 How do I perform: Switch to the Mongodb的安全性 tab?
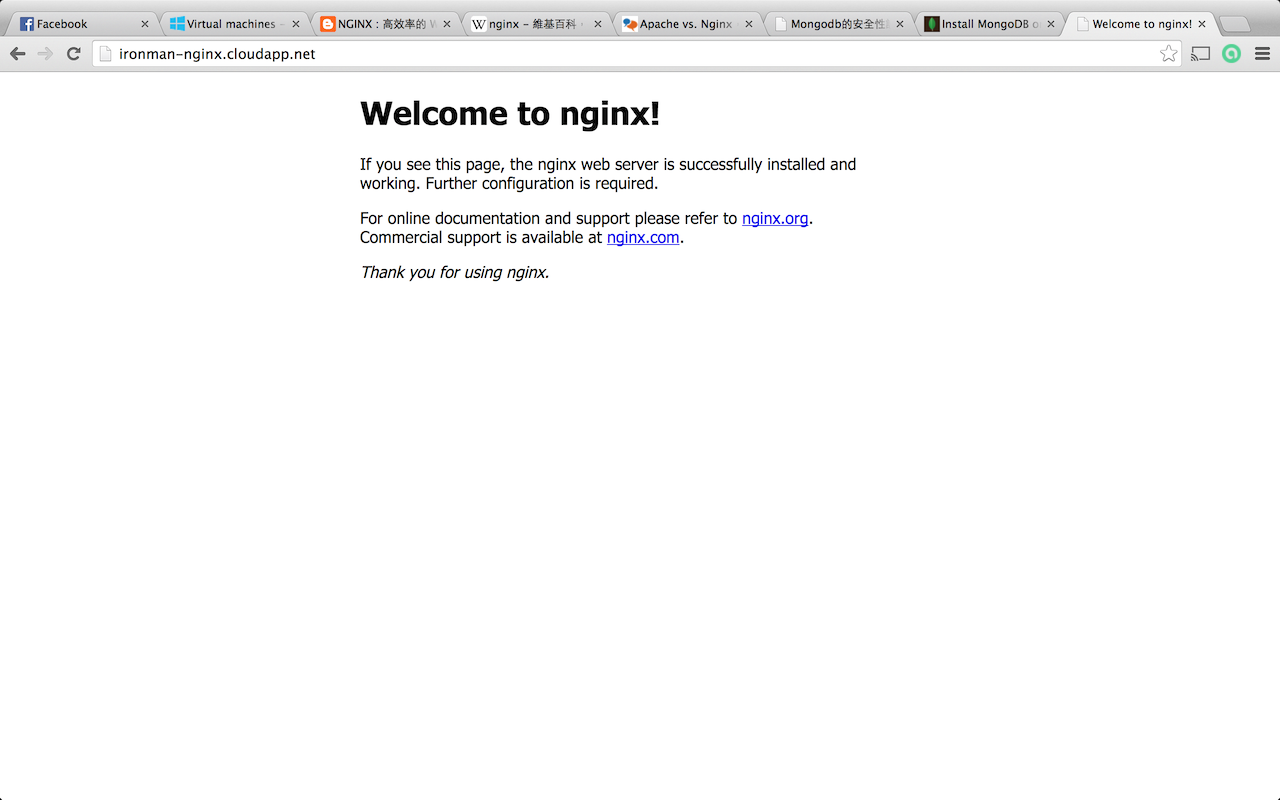[x=839, y=24]
